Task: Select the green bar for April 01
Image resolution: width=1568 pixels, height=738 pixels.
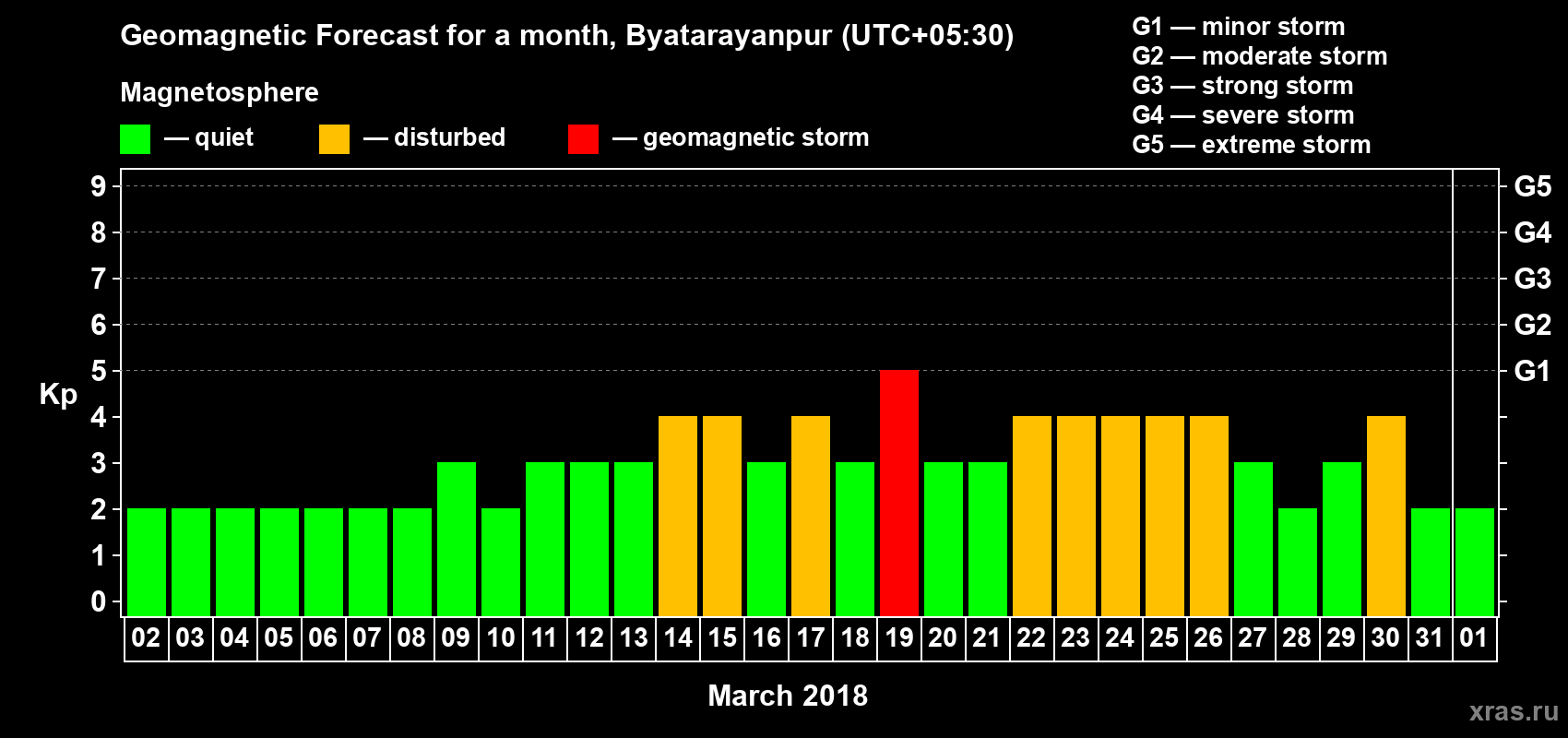Action: pos(1475,562)
